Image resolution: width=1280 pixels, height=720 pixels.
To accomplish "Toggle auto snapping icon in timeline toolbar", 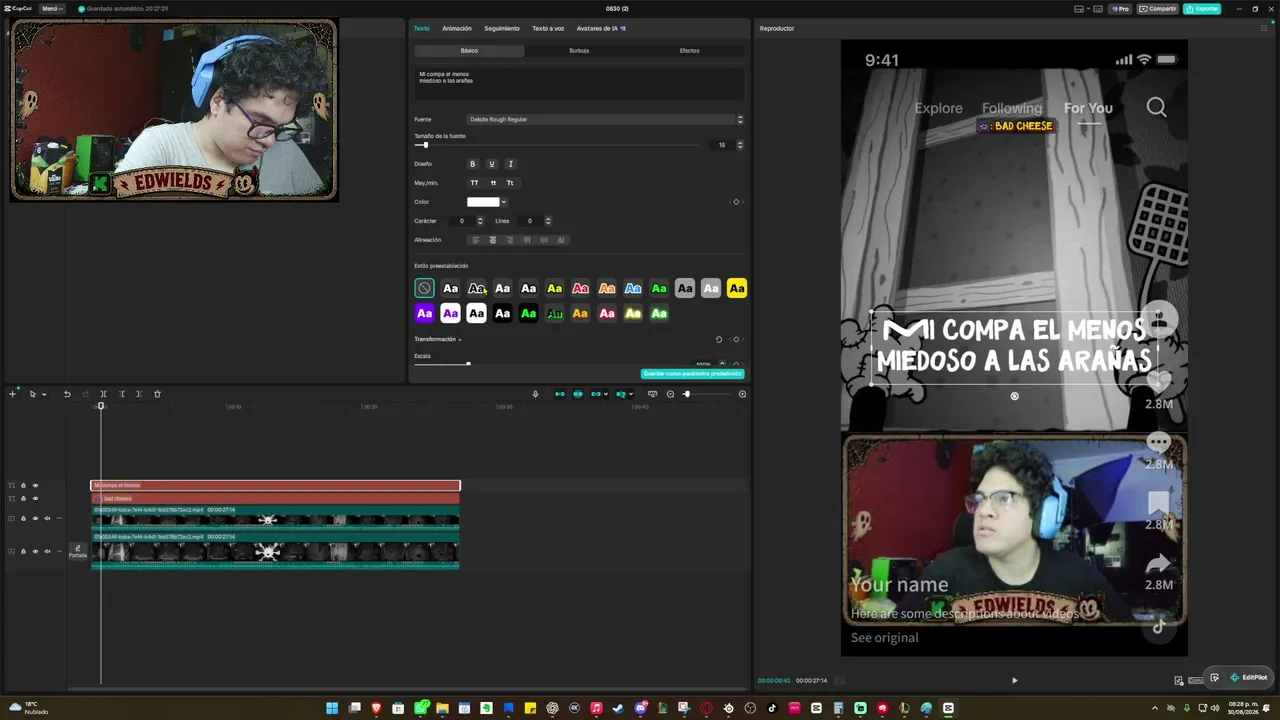I will pyautogui.click(x=578, y=394).
